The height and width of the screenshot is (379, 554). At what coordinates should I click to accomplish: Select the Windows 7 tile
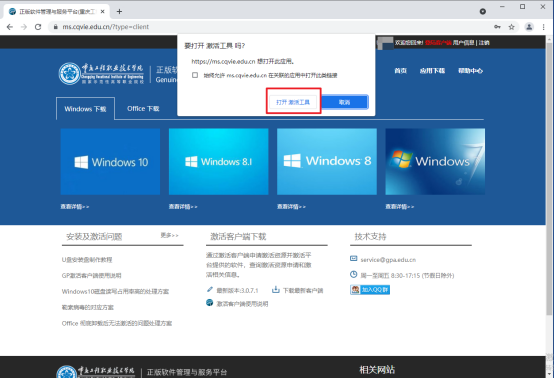pos(435,161)
